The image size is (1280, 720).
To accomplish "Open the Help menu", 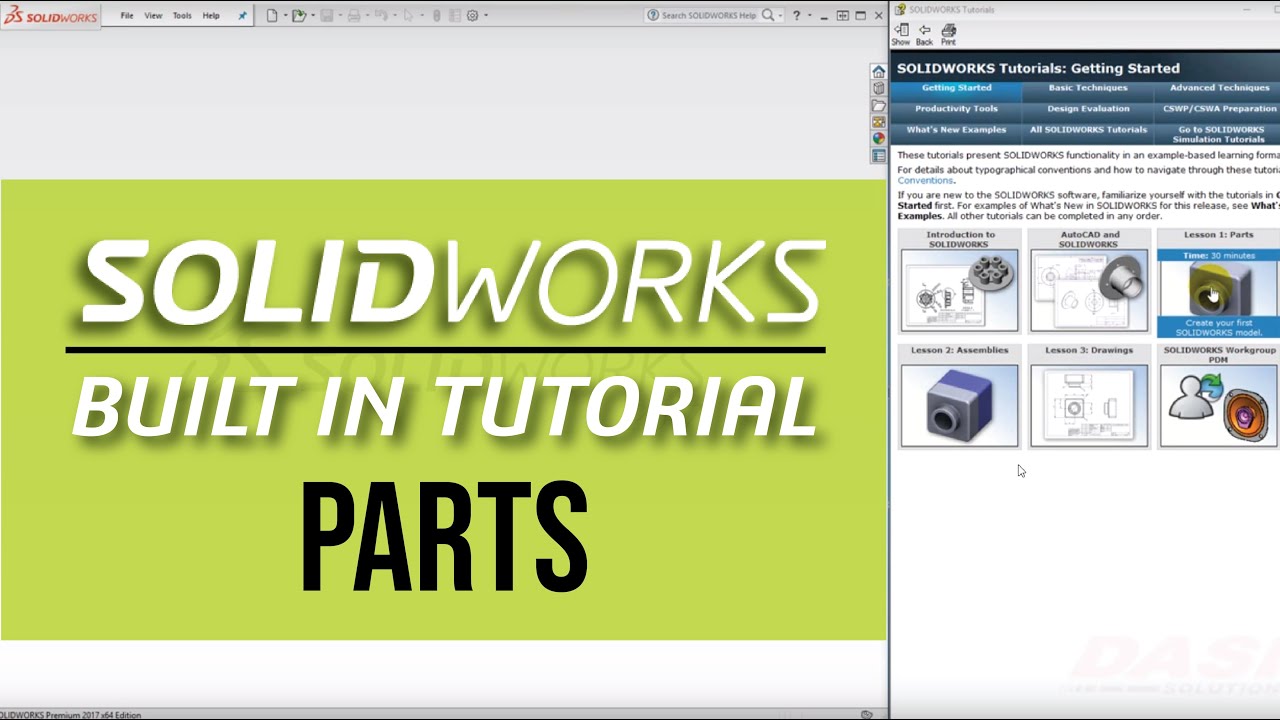I will point(211,16).
